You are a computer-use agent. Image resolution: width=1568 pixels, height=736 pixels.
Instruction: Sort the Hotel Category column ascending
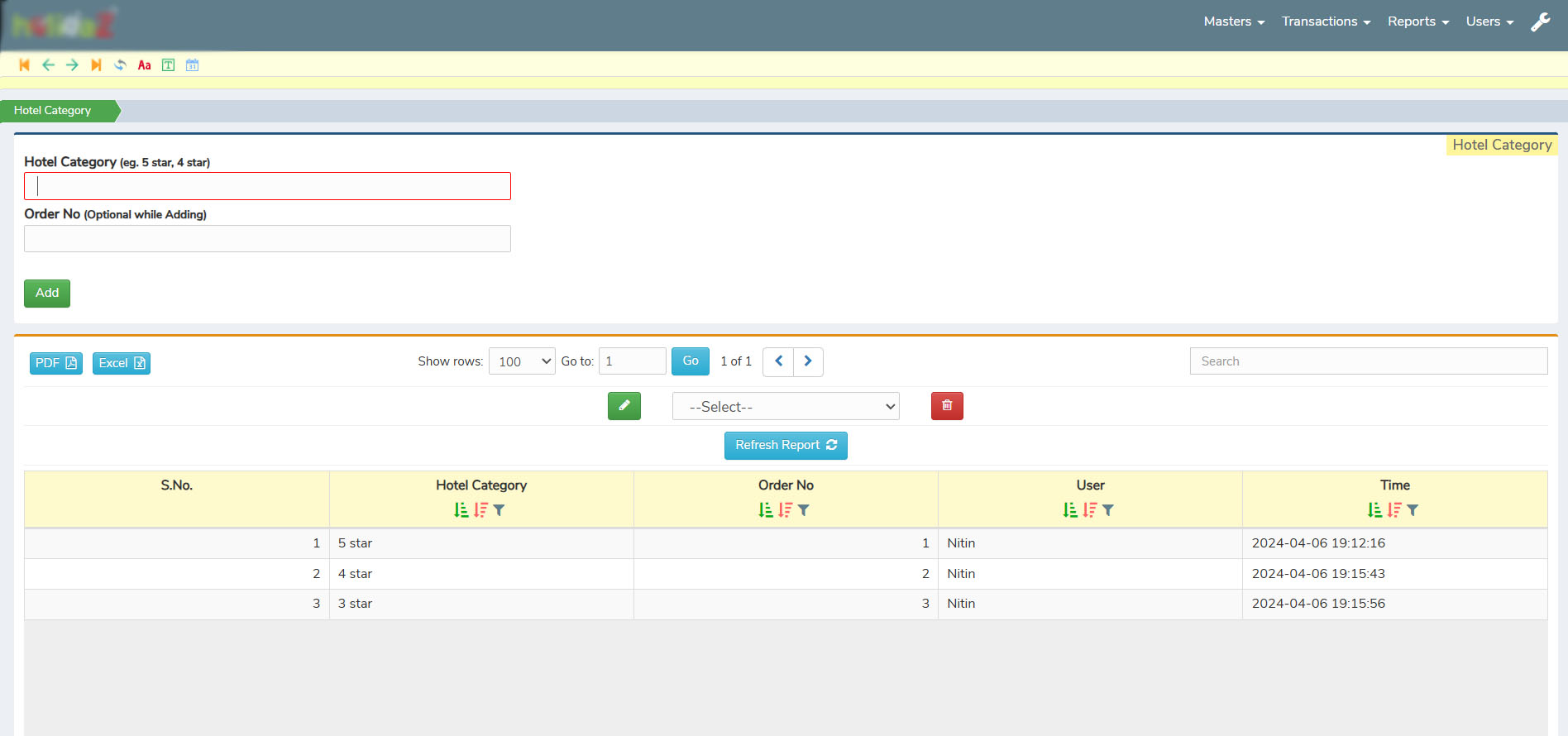(461, 510)
